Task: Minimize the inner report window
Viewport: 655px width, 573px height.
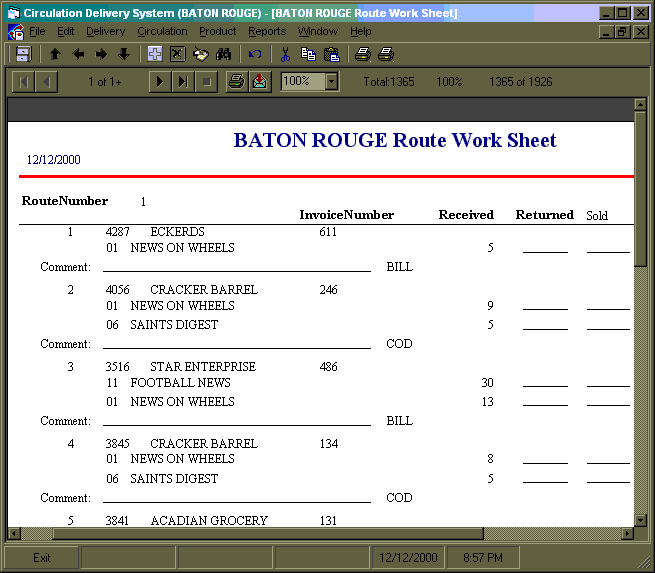Action: [607, 32]
